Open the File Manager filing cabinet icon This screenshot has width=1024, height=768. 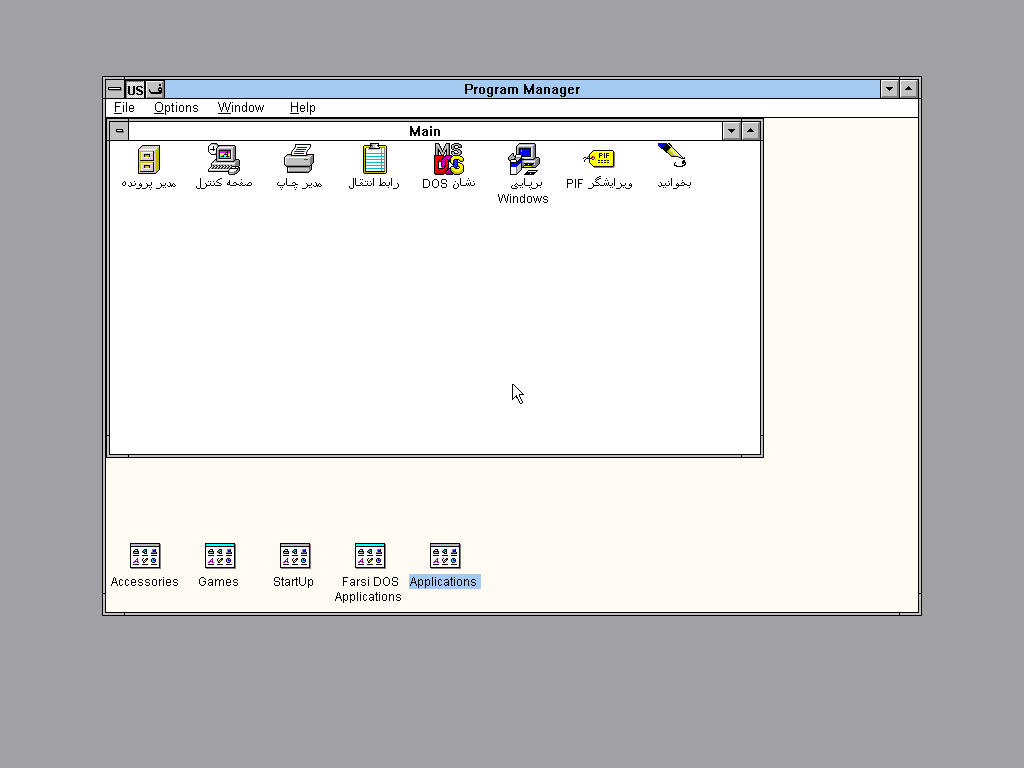(149, 159)
